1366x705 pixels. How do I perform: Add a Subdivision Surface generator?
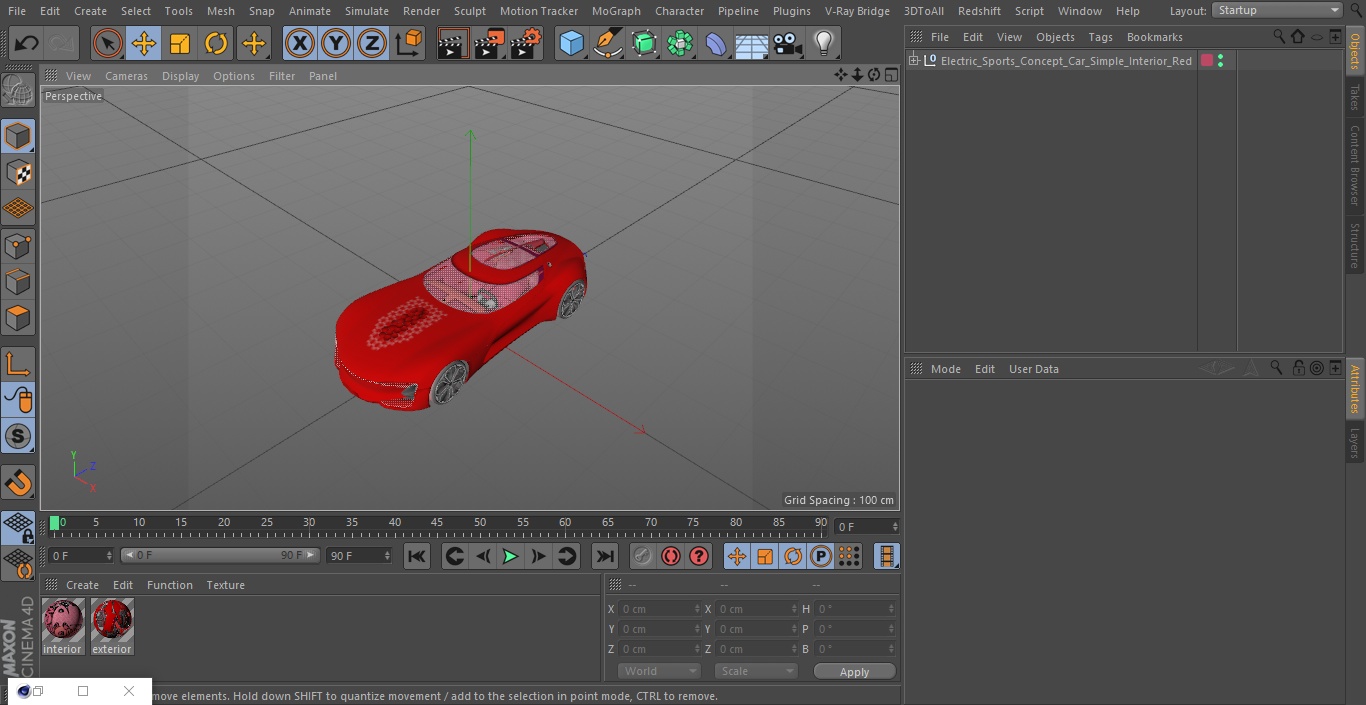[x=644, y=43]
